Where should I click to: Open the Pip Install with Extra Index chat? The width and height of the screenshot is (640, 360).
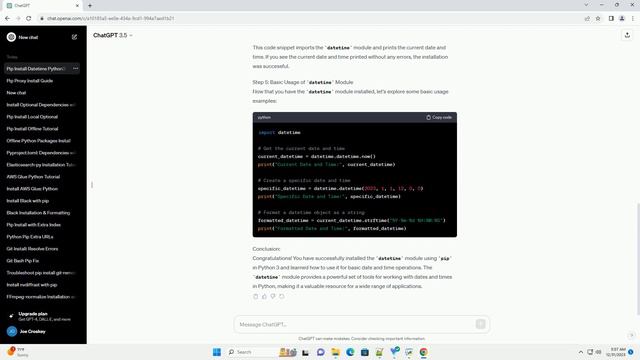pos(42,225)
